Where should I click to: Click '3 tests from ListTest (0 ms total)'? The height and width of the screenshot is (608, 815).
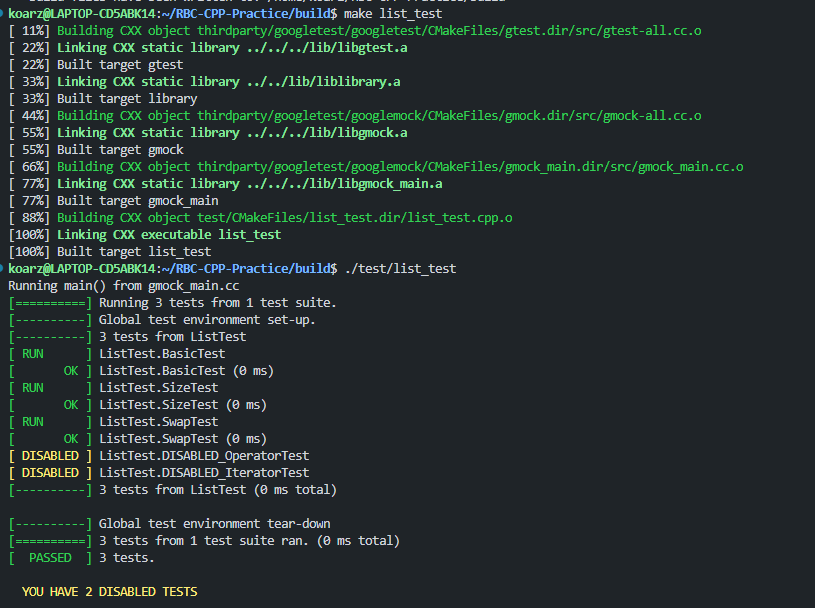coord(218,490)
